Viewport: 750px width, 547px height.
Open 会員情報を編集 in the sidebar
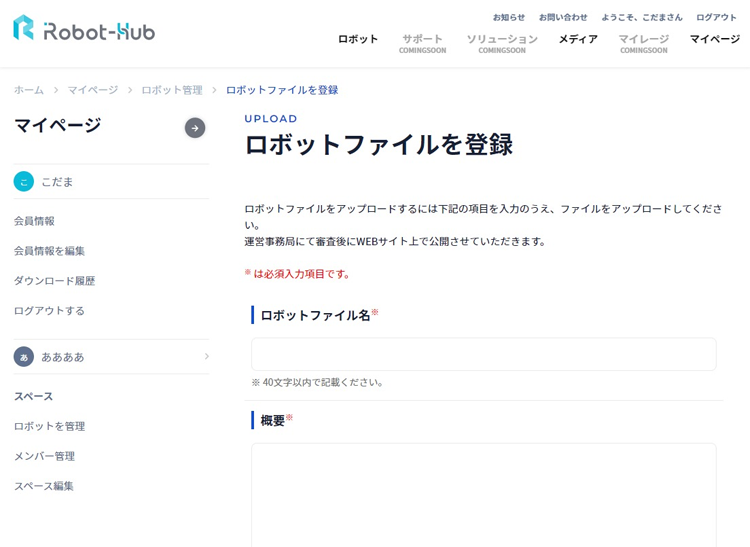pyautogui.click(x=49, y=251)
